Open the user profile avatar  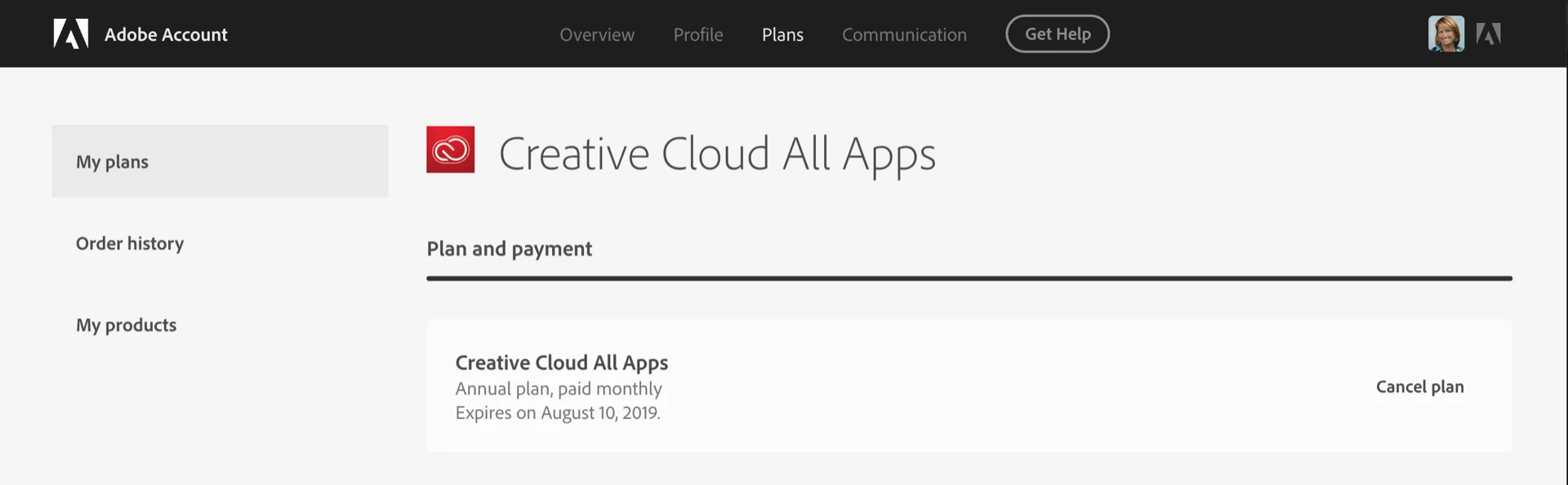pyautogui.click(x=1445, y=34)
